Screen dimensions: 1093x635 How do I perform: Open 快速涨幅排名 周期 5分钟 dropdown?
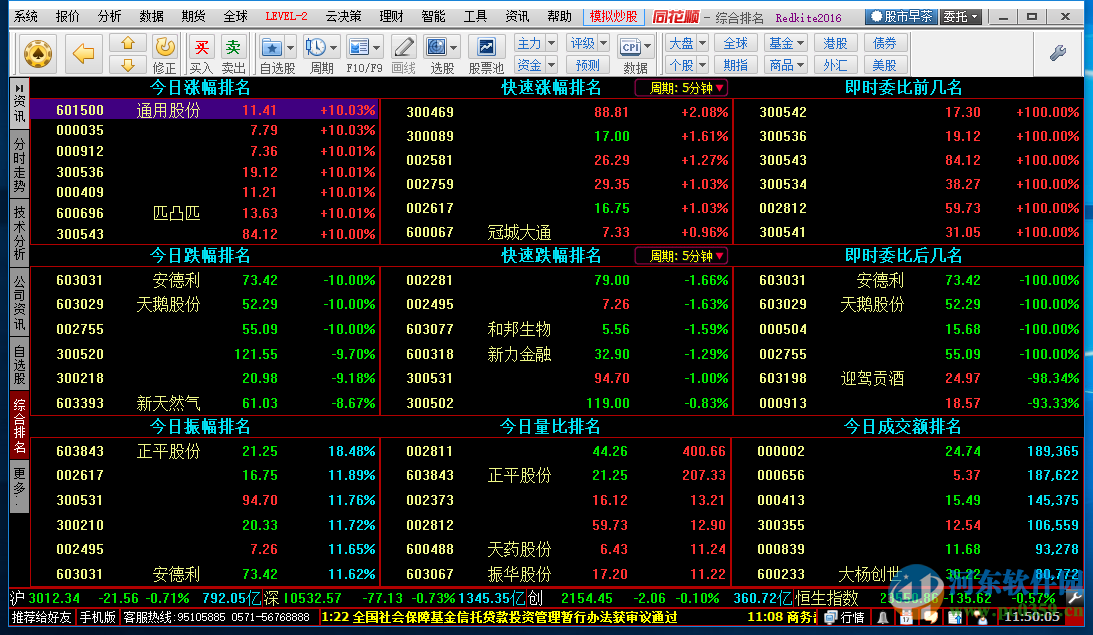tap(681, 88)
